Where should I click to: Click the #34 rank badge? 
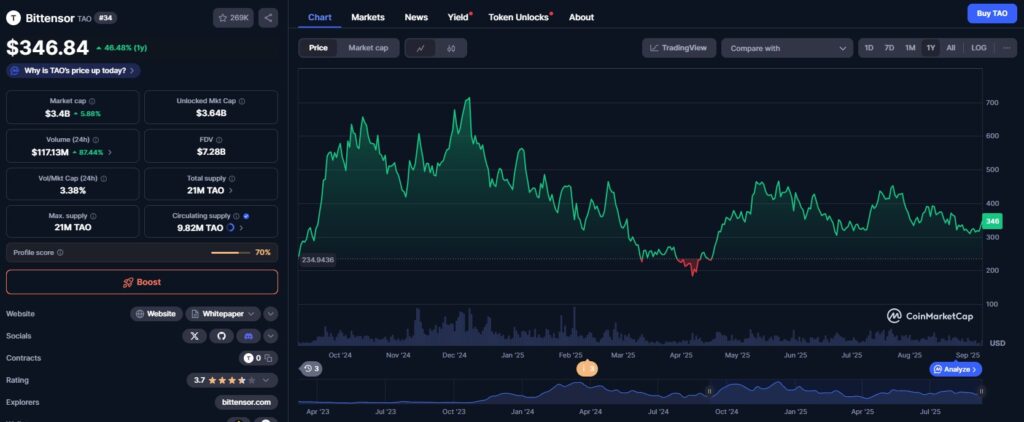point(106,18)
